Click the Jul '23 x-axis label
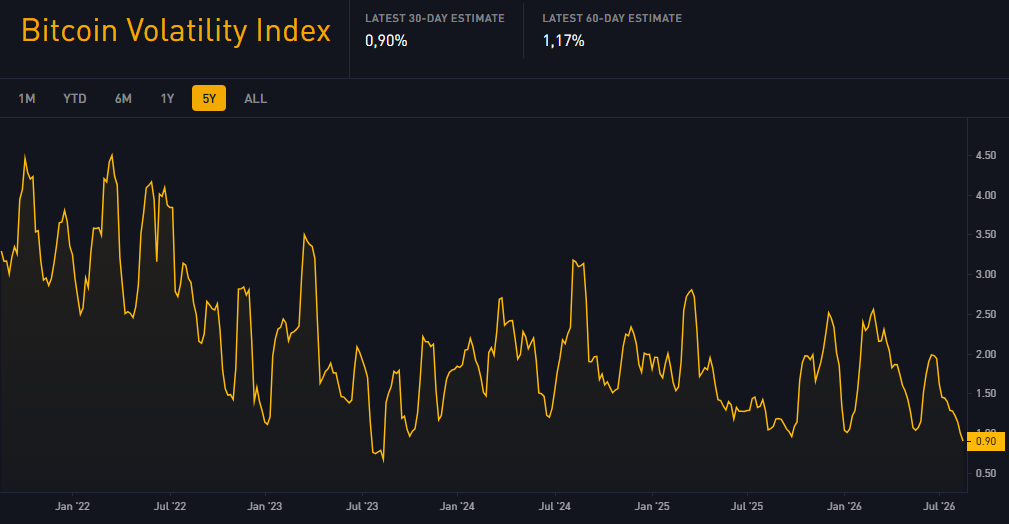Viewport: 1009px width, 524px height. (x=362, y=506)
